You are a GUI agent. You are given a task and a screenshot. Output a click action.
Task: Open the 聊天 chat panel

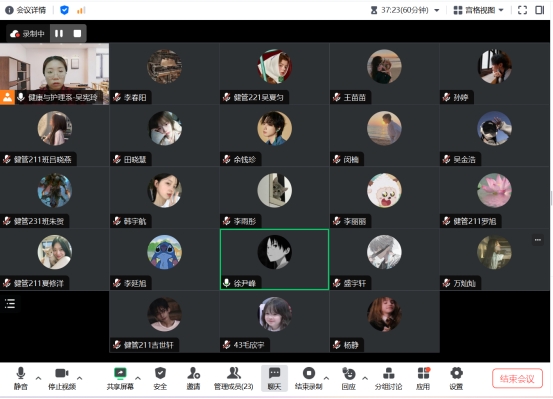274,378
